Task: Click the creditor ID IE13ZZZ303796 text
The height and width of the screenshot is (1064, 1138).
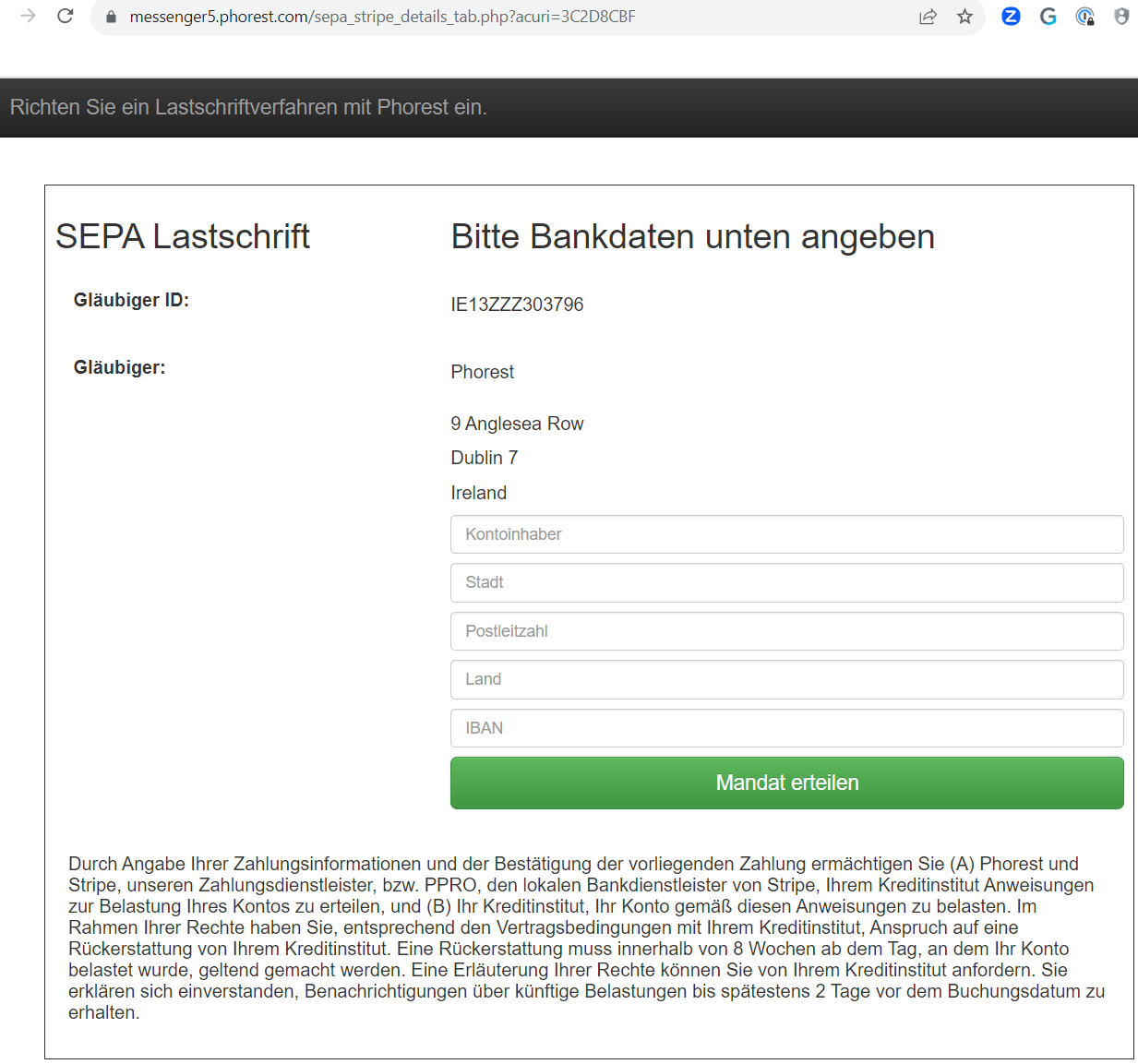Action: pos(517,305)
